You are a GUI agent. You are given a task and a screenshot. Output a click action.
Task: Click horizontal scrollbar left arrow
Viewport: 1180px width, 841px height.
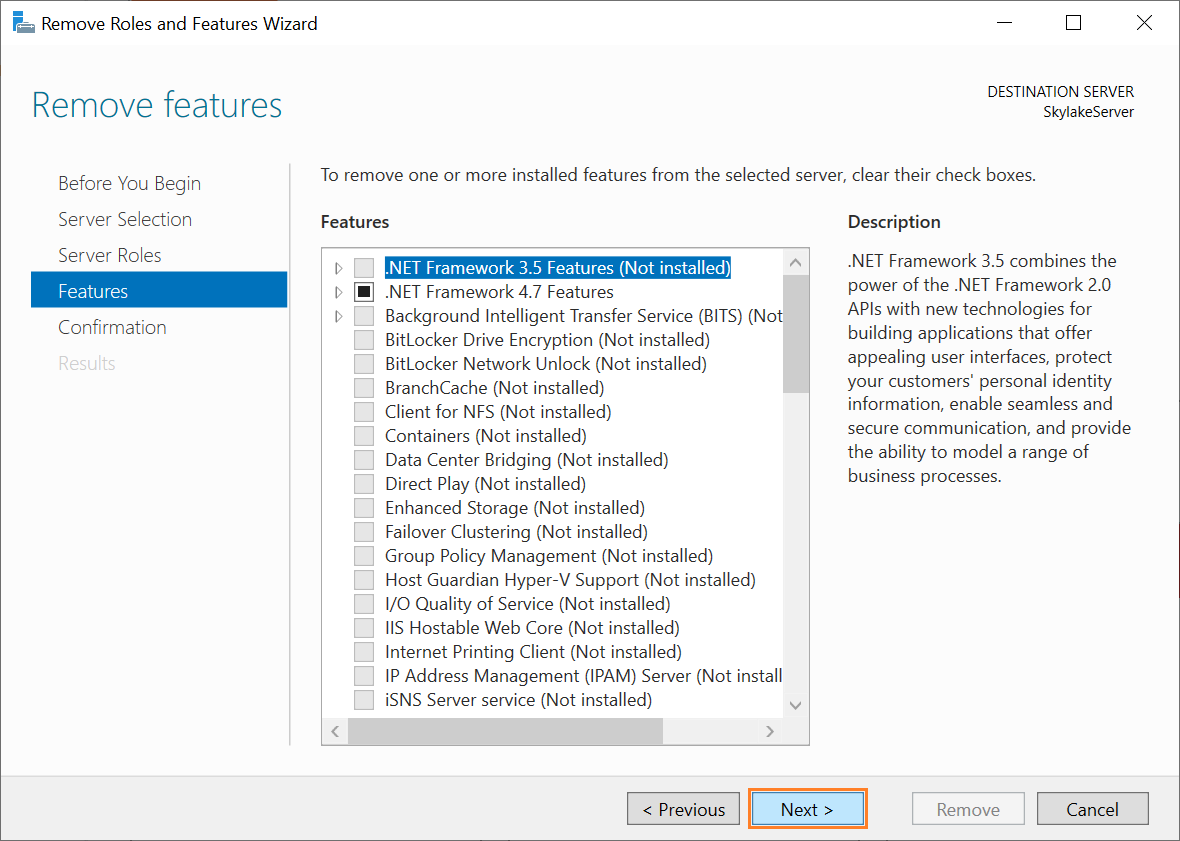coord(335,731)
